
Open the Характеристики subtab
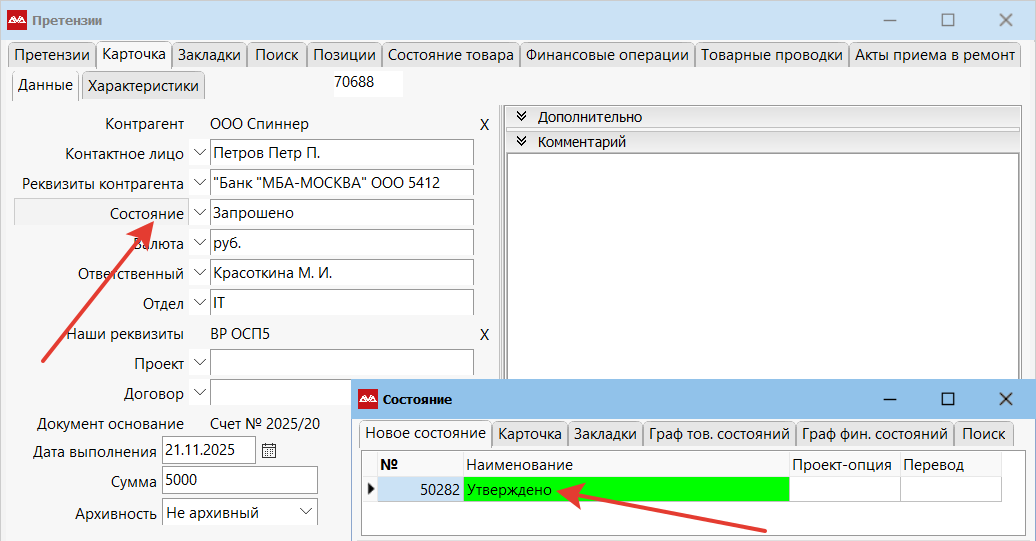(x=143, y=86)
